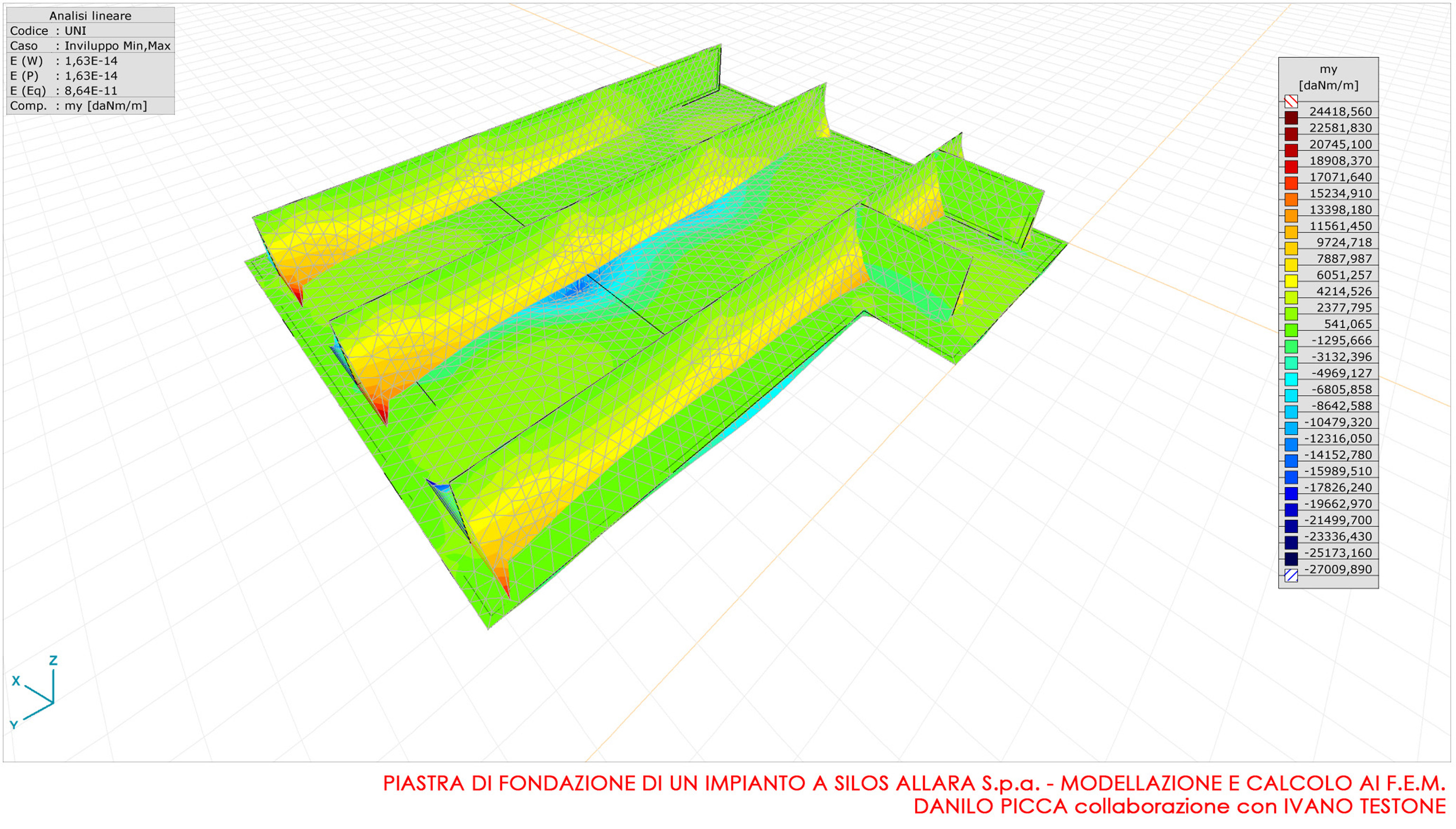Click legend value 15234,910
The height and width of the screenshot is (829, 1456).
pyautogui.click(x=1340, y=193)
